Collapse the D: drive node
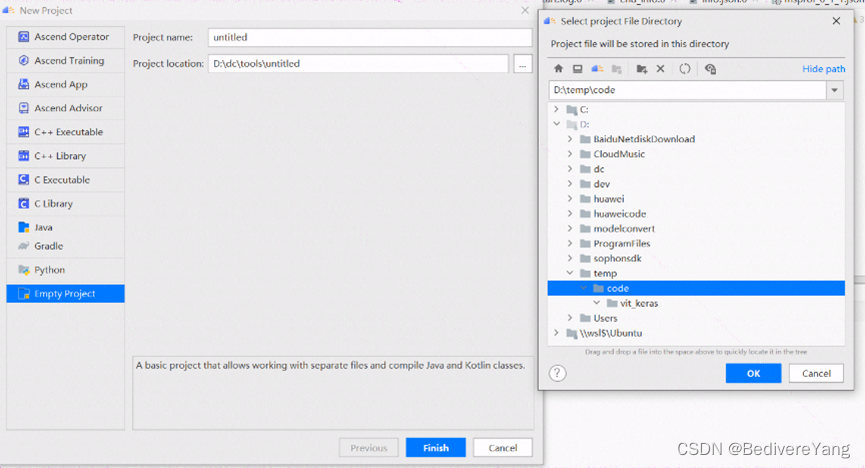This screenshot has height=468, width=865. coord(556,124)
